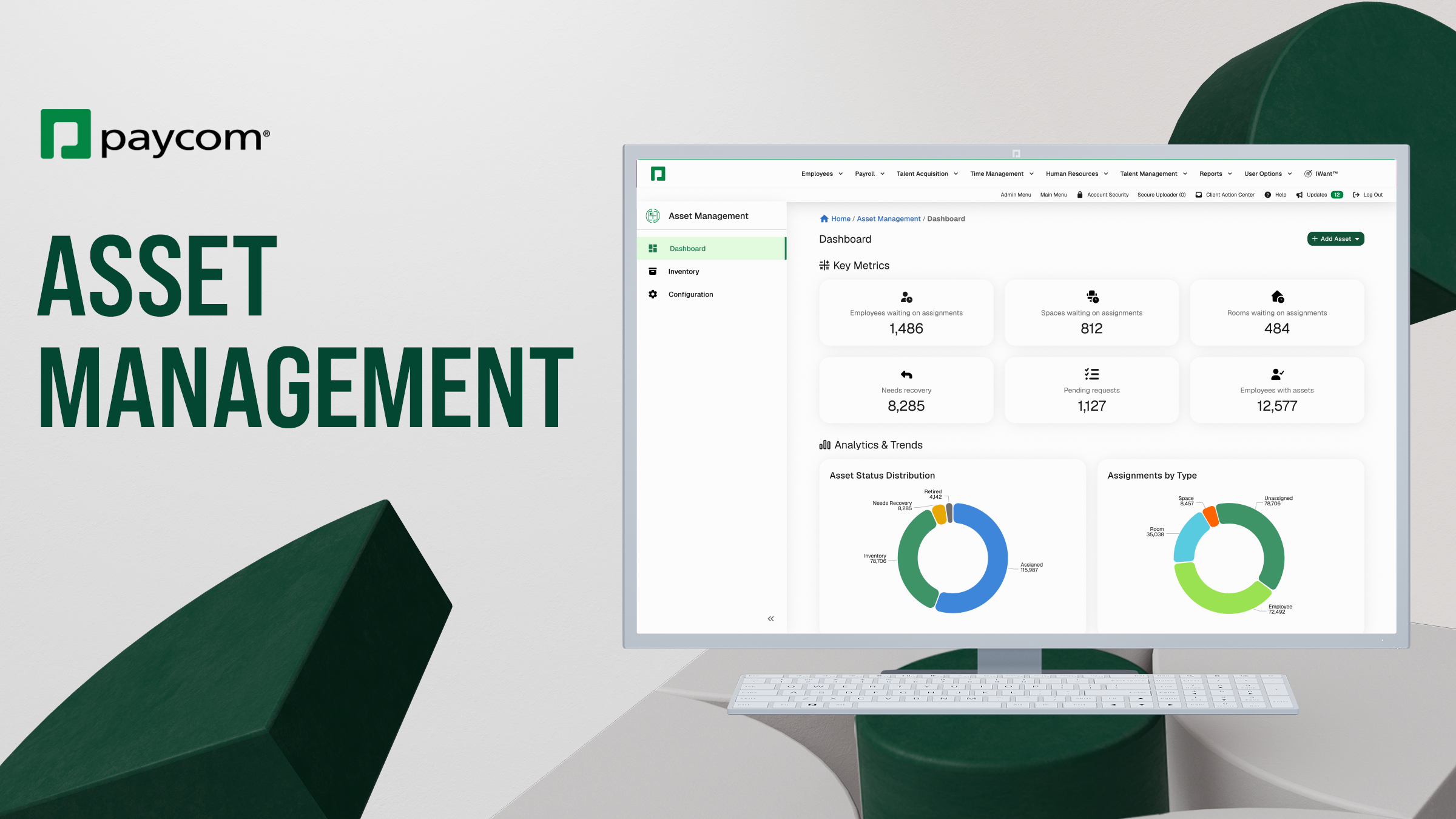Click the Employees waiting on assignments icon
Image resolution: width=1456 pixels, height=819 pixels.
(906, 297)
